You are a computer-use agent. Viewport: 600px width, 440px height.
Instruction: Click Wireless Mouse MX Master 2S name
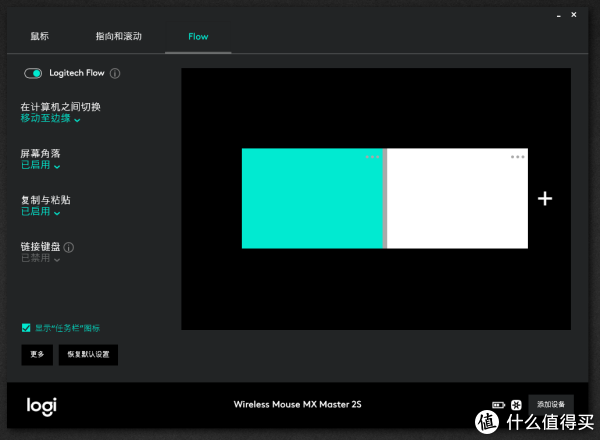click(x=298, y=404)
